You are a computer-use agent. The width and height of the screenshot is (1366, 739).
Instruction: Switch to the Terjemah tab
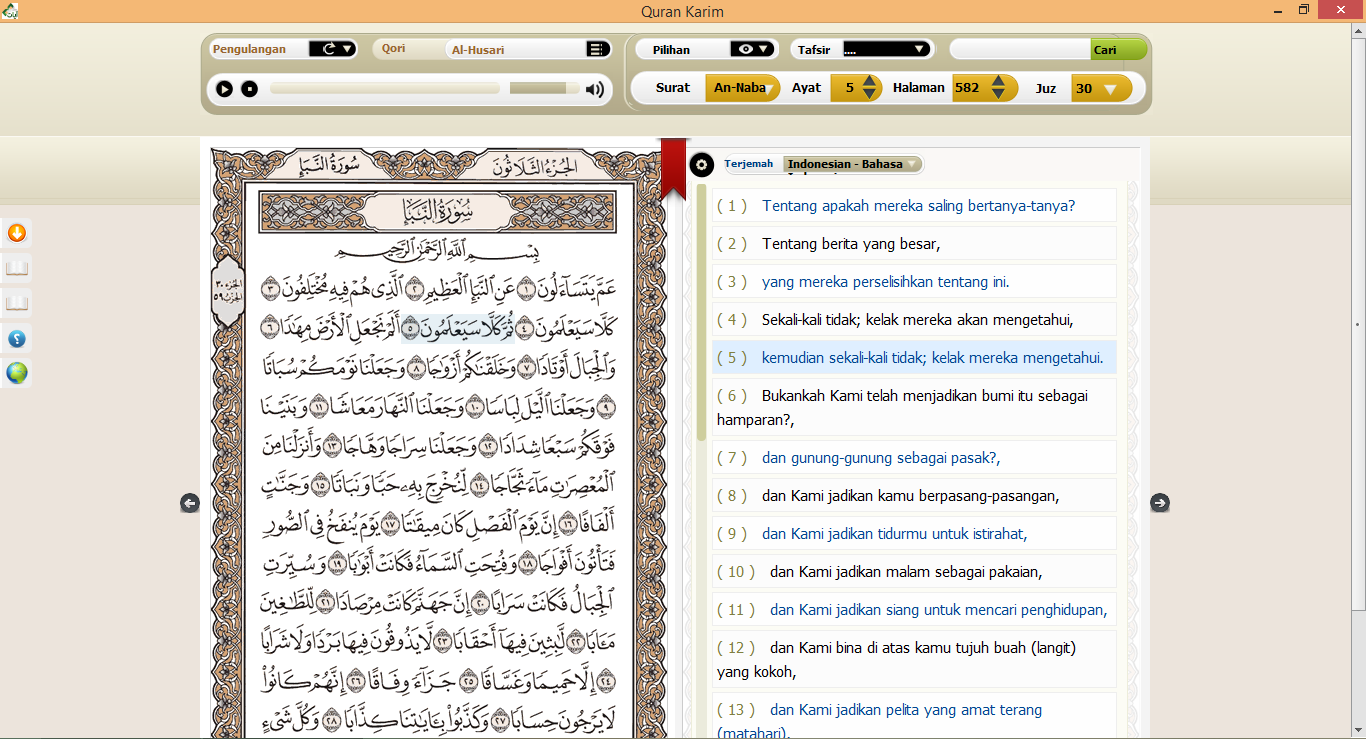point(751,163)
